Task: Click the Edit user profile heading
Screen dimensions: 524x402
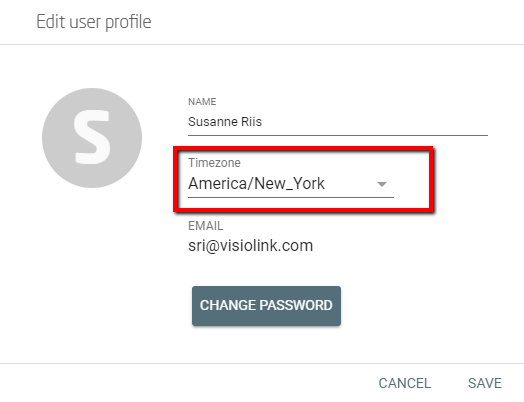Action: (x=94, y=22)
